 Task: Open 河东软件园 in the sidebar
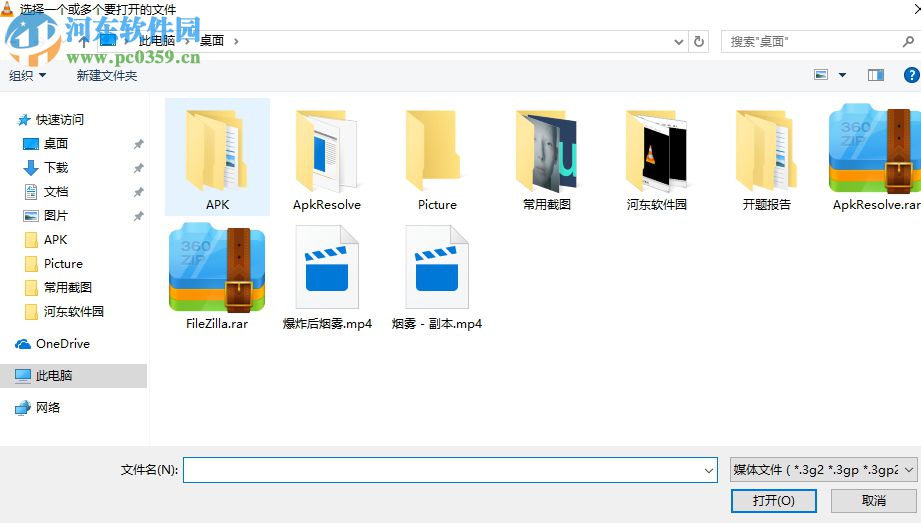(x=64, y=311)
